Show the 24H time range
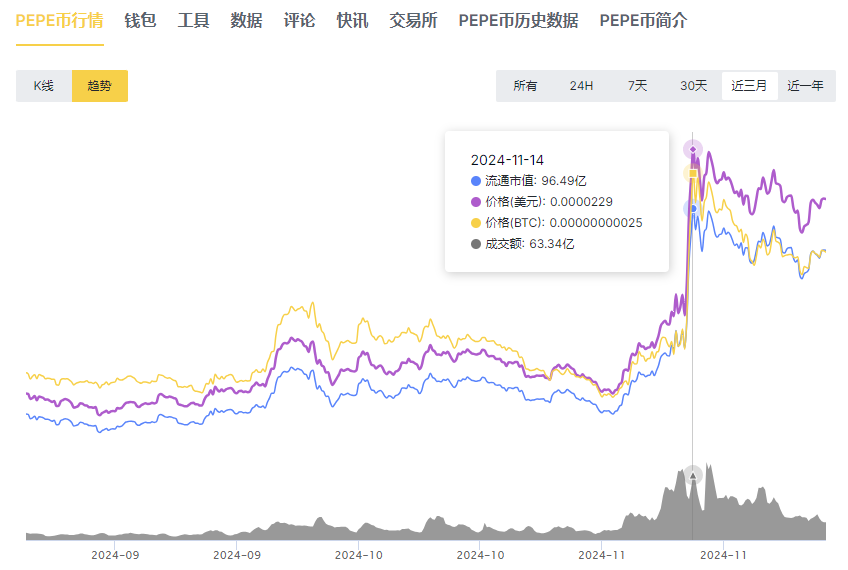The image size is (848, 570). (x=581, y=86)
